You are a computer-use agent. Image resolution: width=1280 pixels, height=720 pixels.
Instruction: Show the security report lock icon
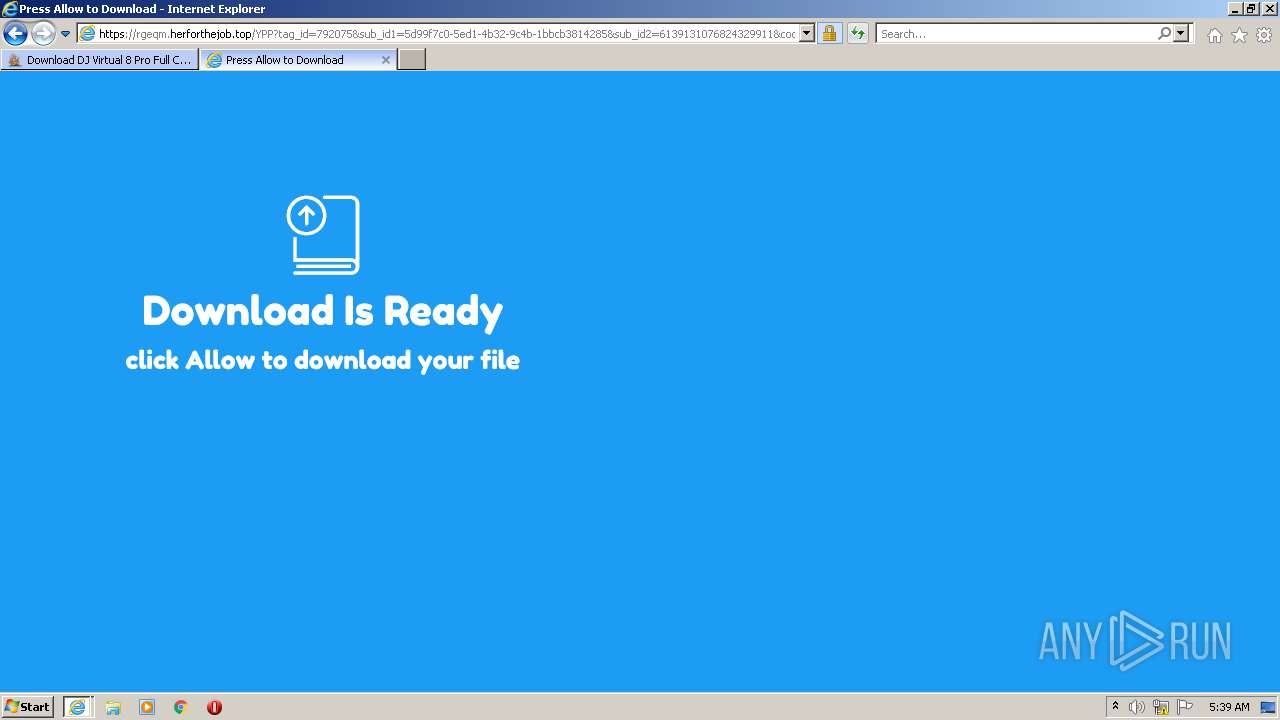pos(829,34)
